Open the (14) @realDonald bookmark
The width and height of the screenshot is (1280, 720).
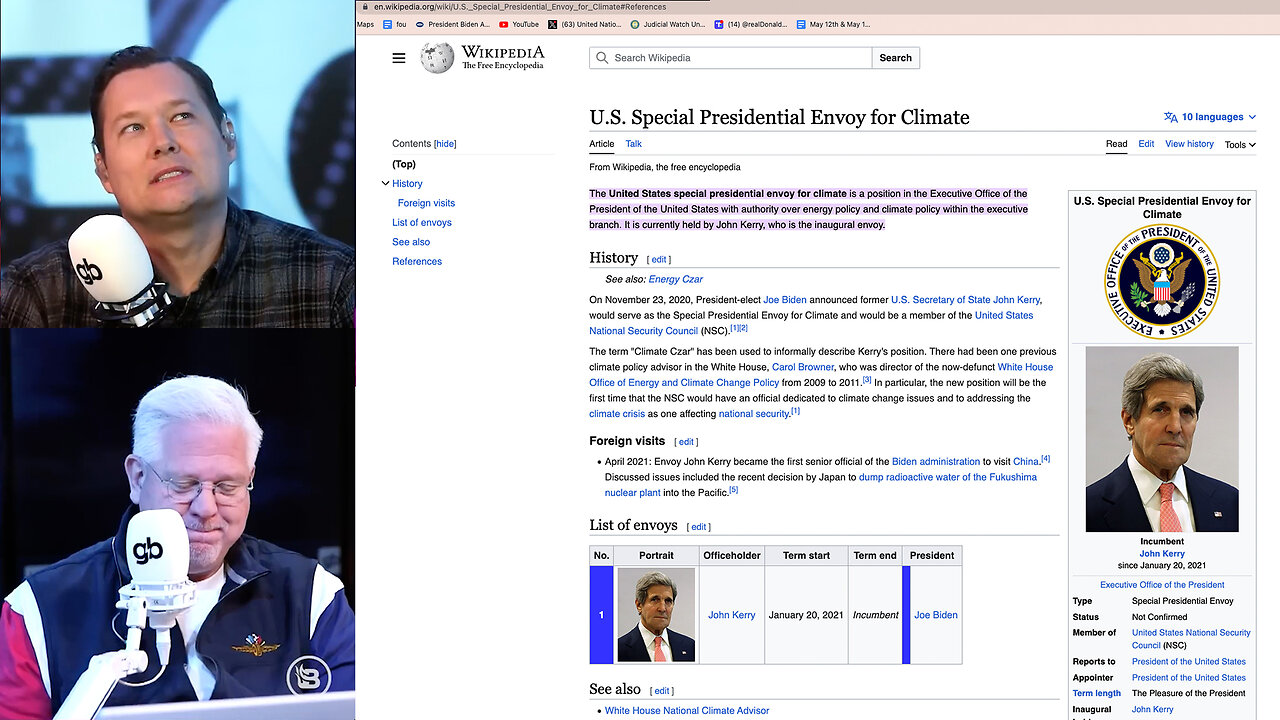click(x=751, y=24)
